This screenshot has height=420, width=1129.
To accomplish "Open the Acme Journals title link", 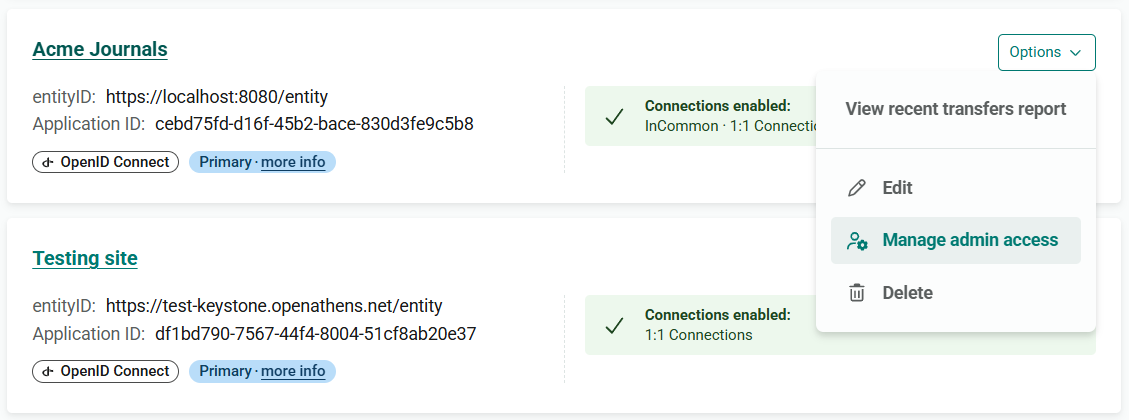I will [100, 49].
